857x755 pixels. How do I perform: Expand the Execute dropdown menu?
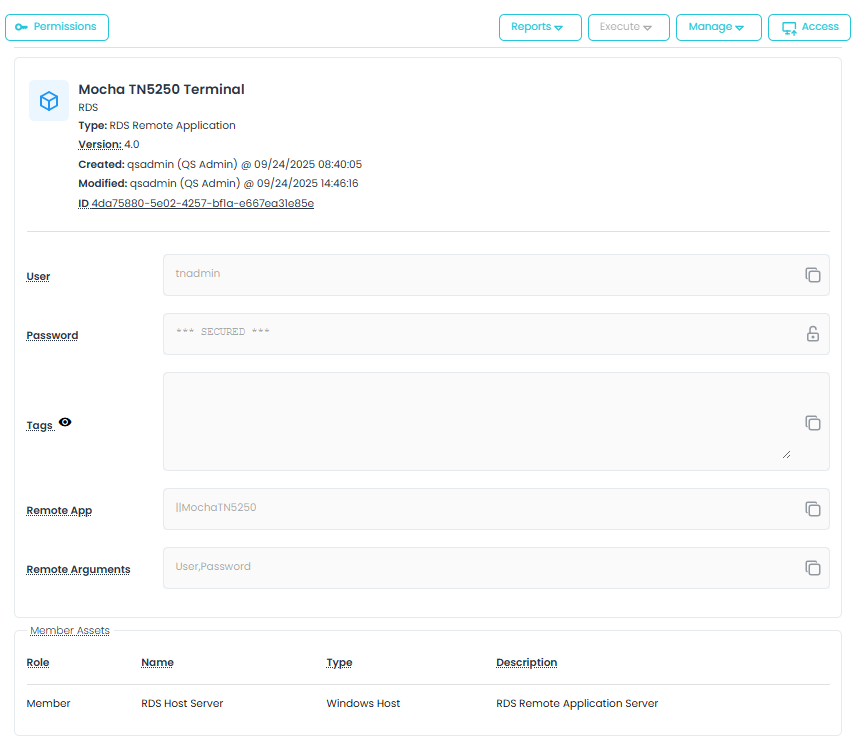tap(628, 27)
